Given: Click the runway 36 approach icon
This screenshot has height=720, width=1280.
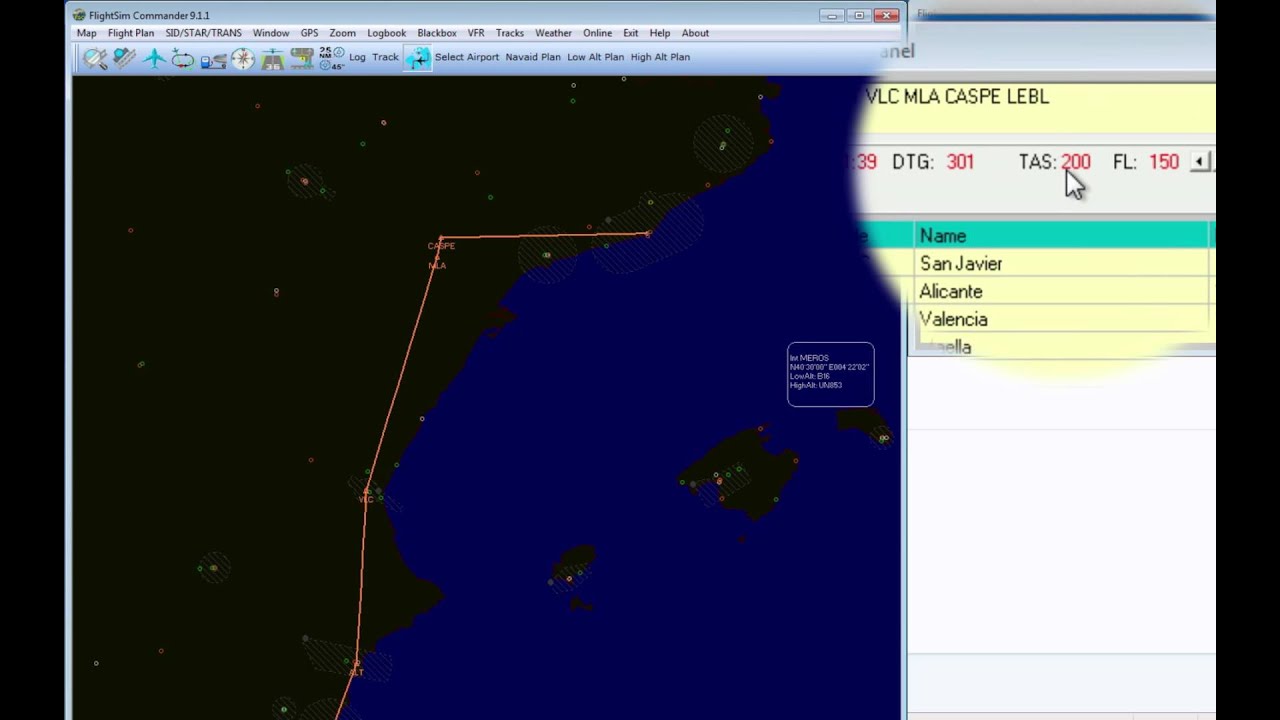Looking at the screenshot, I should tap(272, 58).
